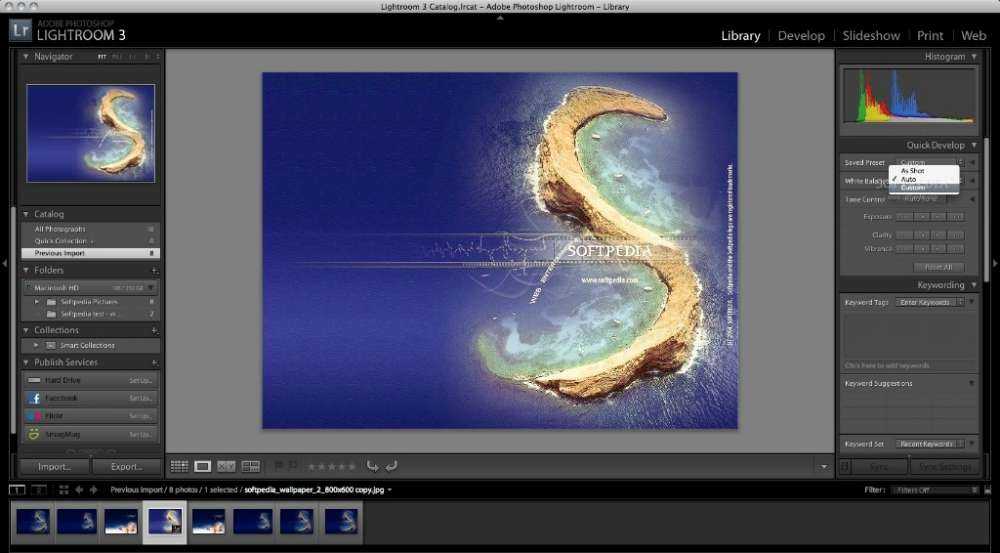Click the Facebook publish service icon
This screenshot has width=1000, height=553.
pyautogui.click(x=34, y=398)
